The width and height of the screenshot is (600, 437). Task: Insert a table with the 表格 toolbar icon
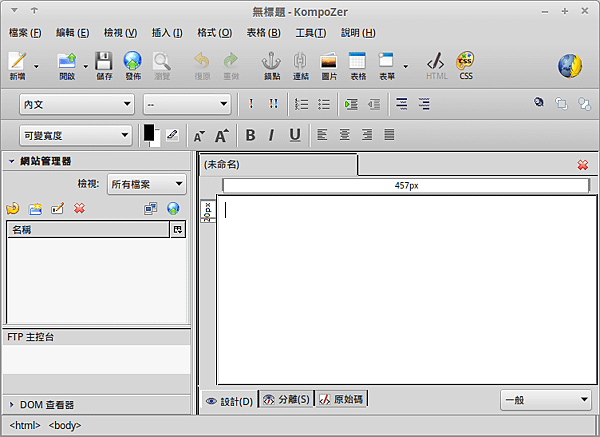[x=358, y=61]
